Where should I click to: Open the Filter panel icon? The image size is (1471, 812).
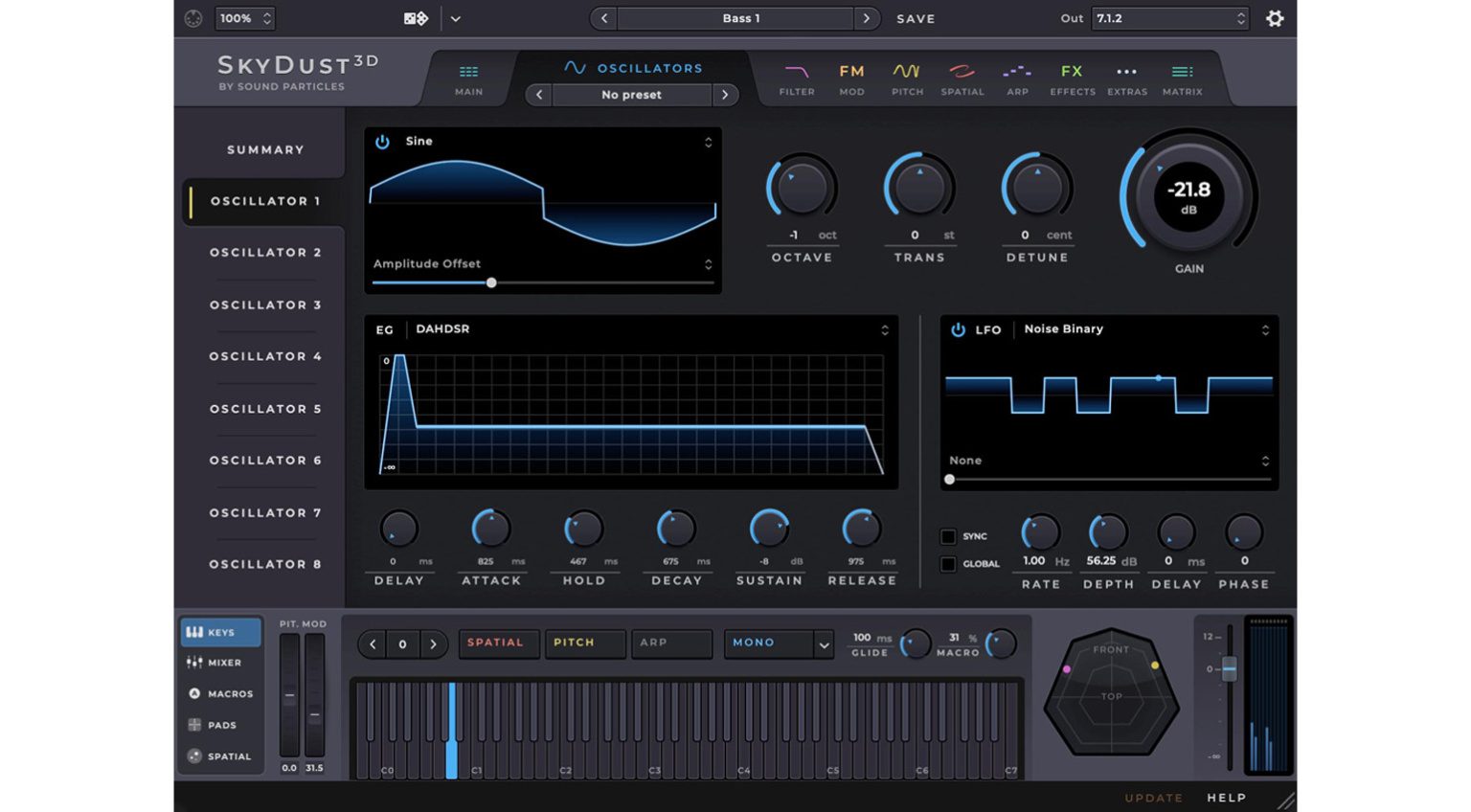796,77
